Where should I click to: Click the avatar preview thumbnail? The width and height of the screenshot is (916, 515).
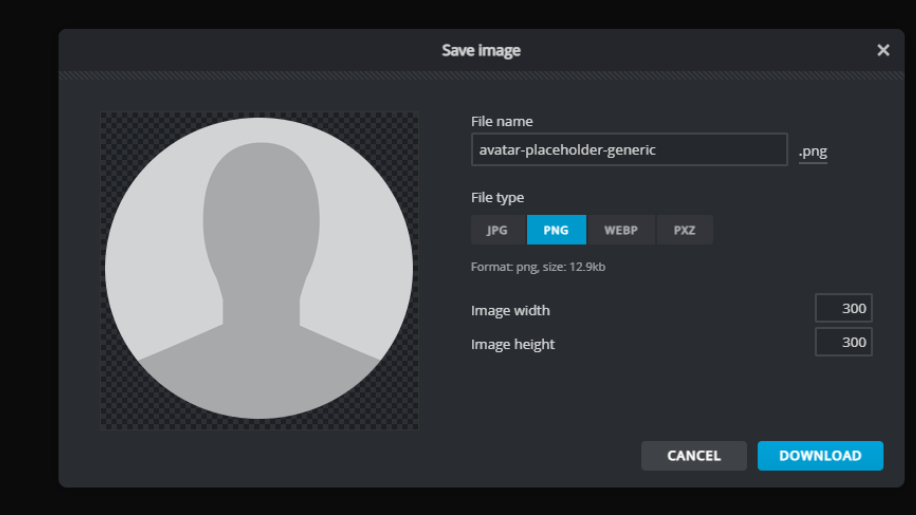click(x=259, y=270)
